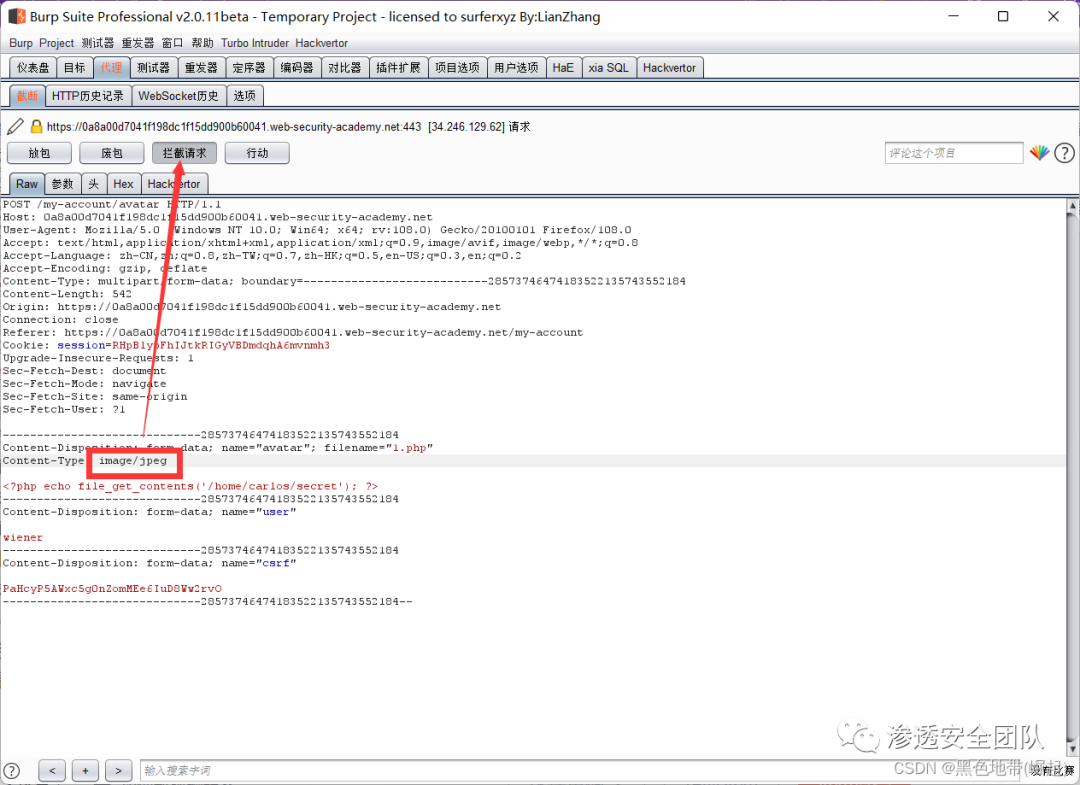Switch to the 编码器 tab
Viewport: 1080px width, 785px height.
click(x=297, y=67)
